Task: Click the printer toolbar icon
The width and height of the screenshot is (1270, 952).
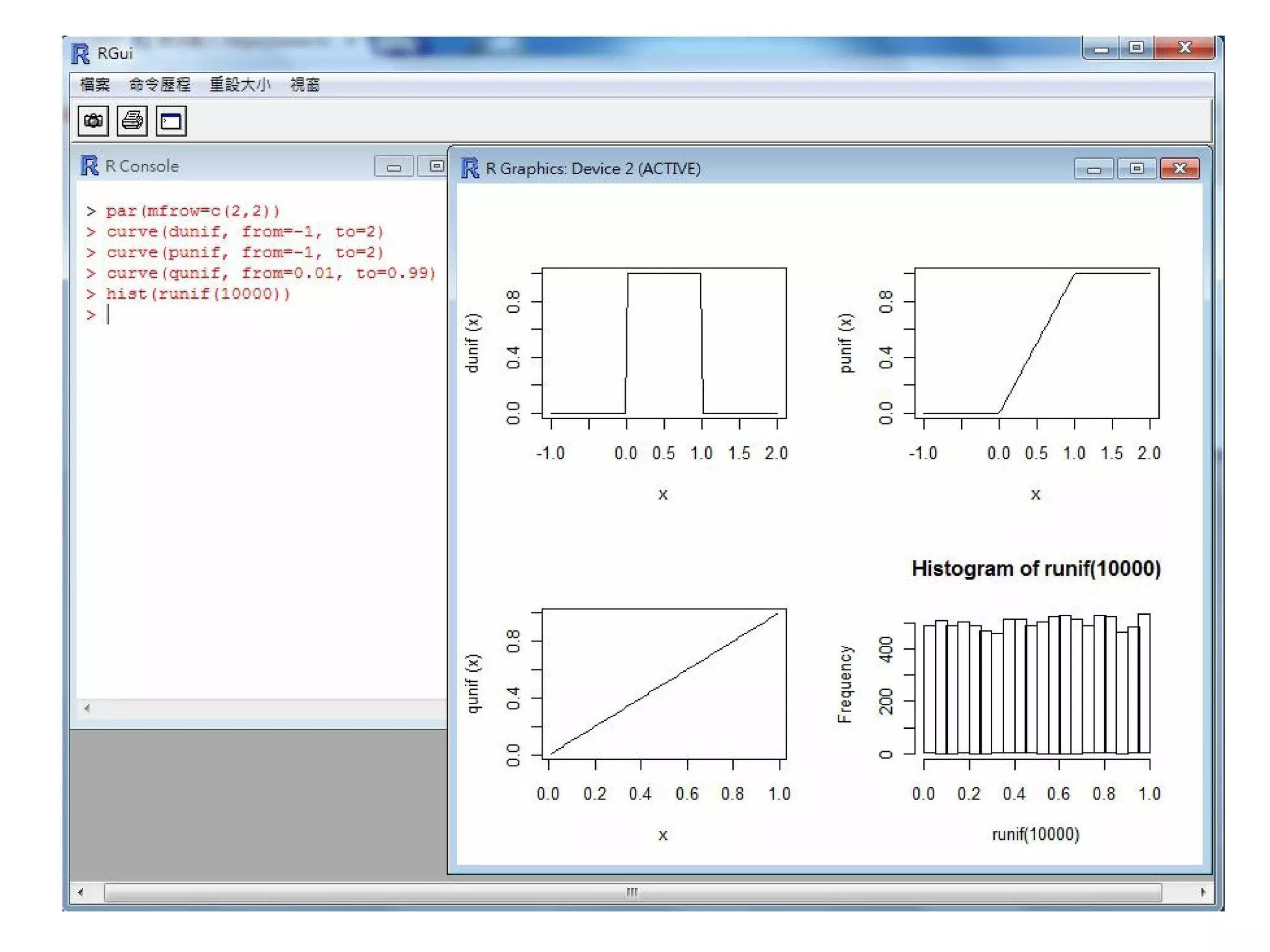Action: (132, 121)
